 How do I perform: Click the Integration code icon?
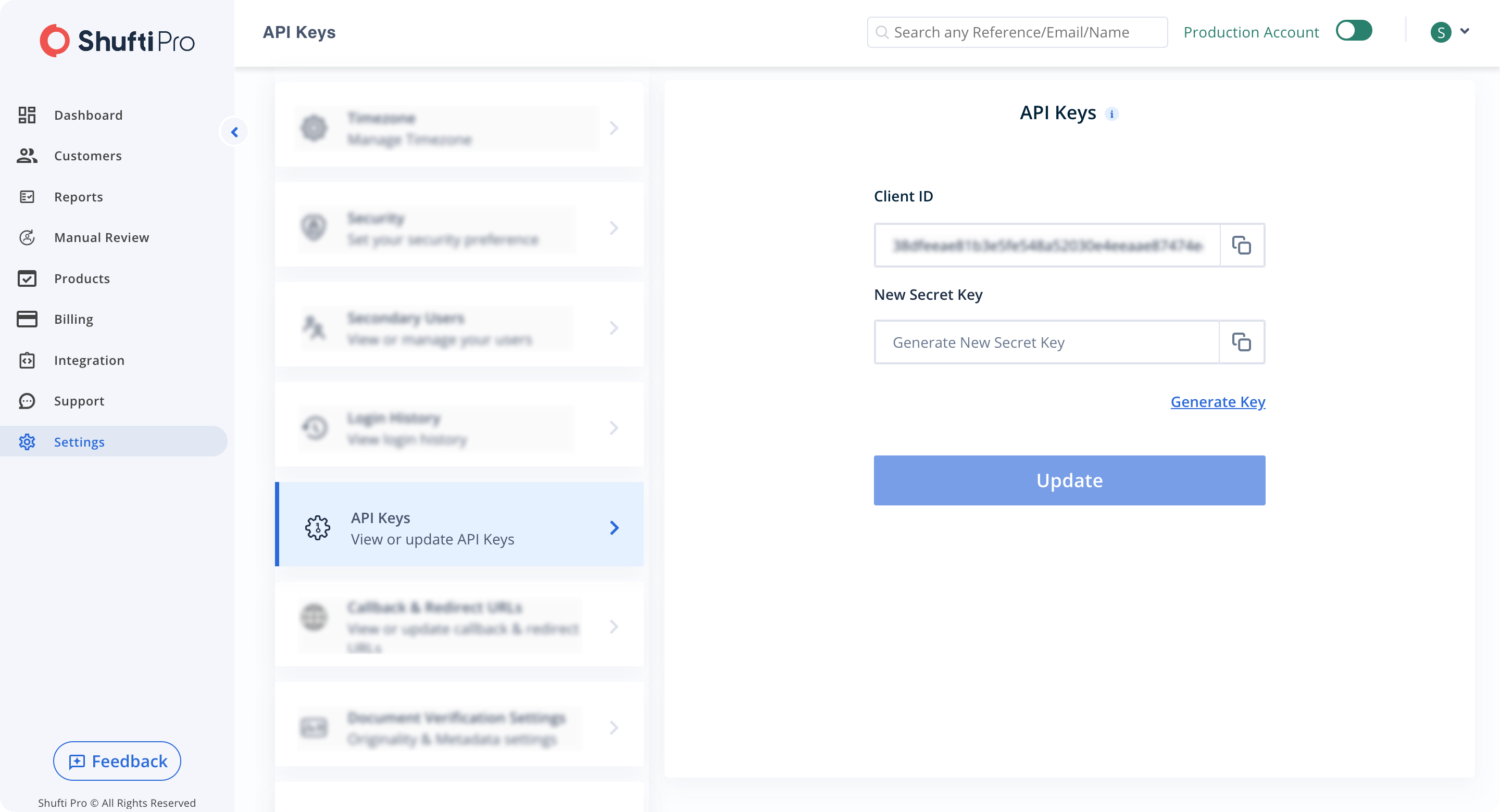point(27,360)
